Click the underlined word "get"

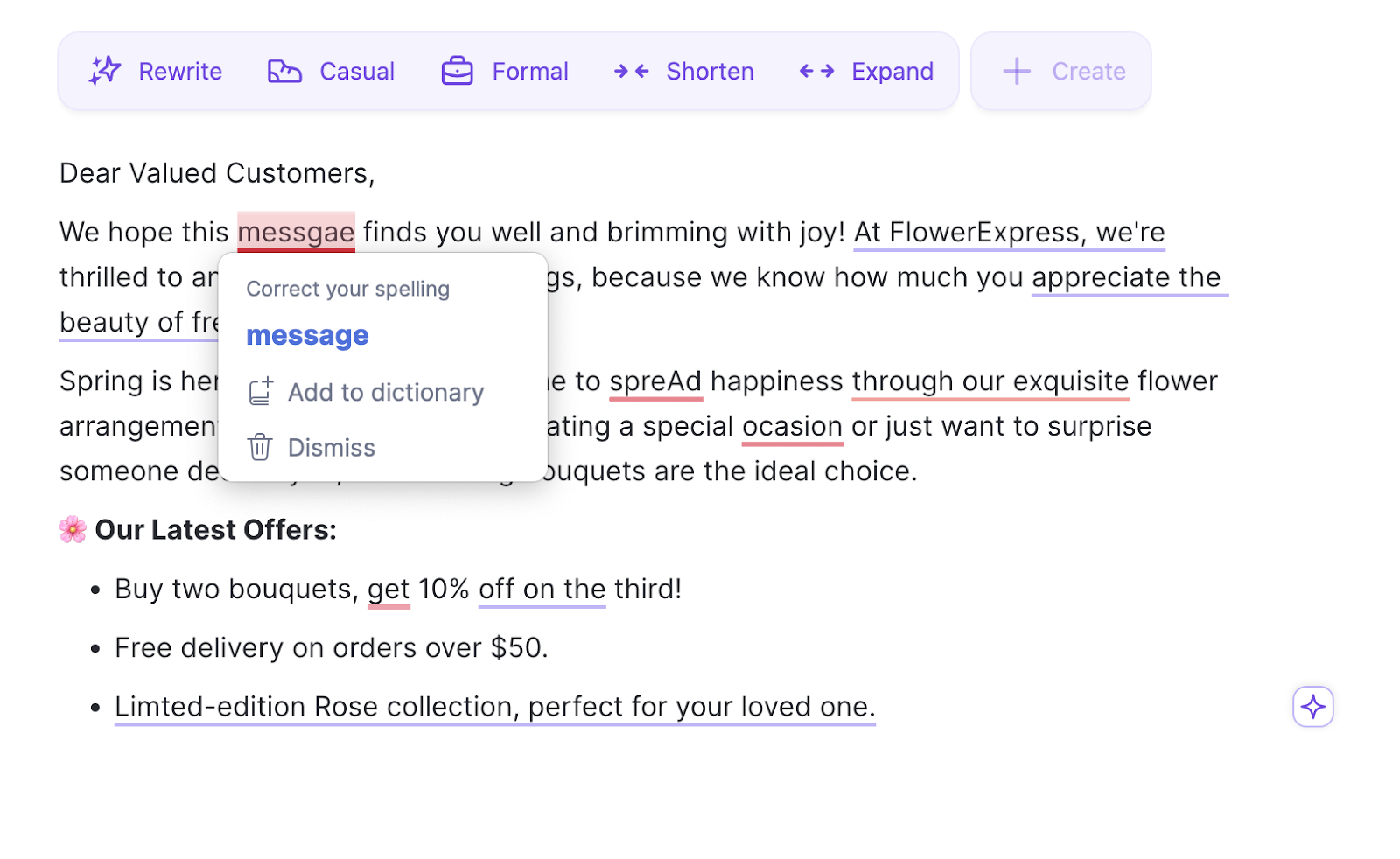click(x=388, y=590)
